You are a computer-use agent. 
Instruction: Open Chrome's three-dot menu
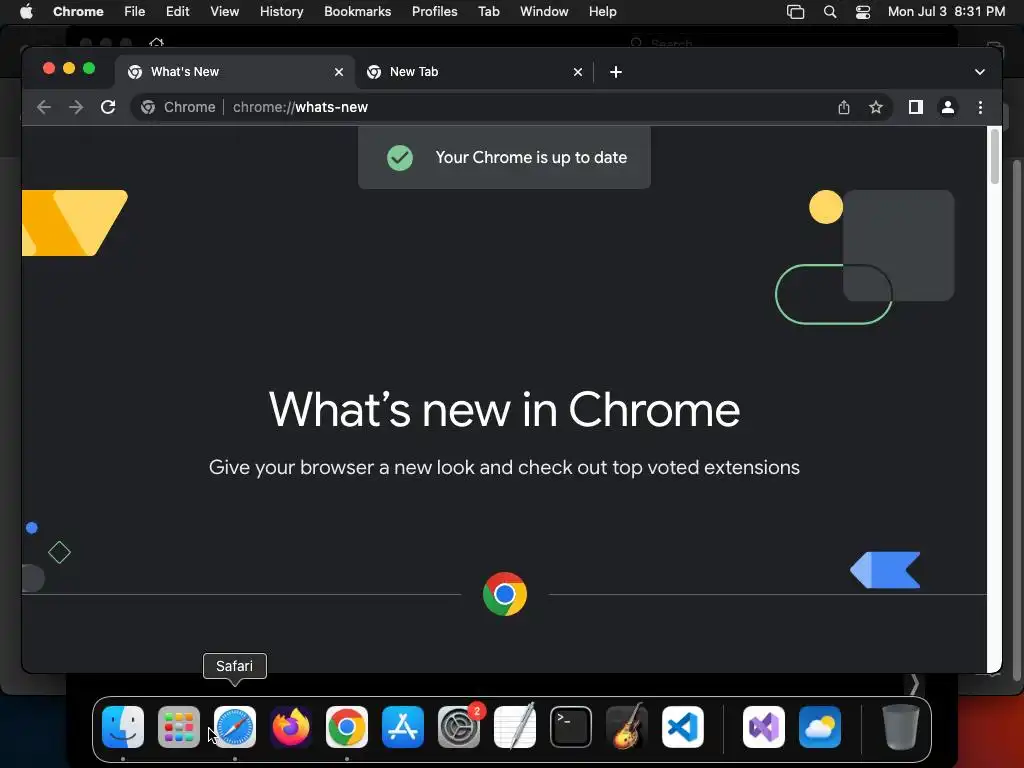click(x=980, y=107)
